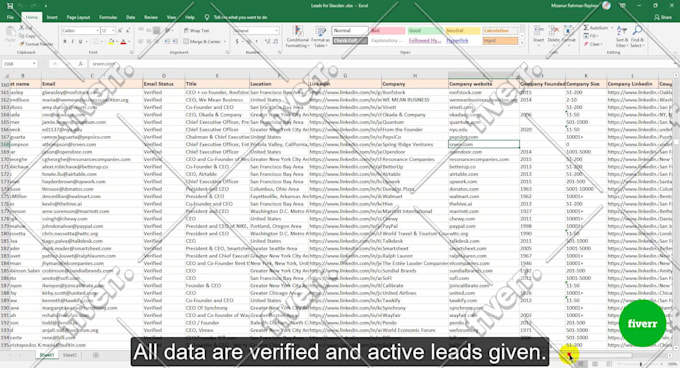
Task: Increase the font size
Action: (x=120, y=31)
